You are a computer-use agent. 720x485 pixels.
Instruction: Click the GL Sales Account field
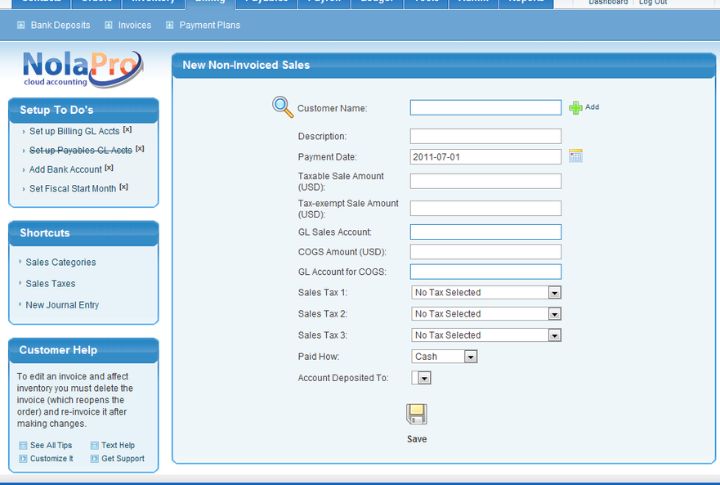coord(485,232)
